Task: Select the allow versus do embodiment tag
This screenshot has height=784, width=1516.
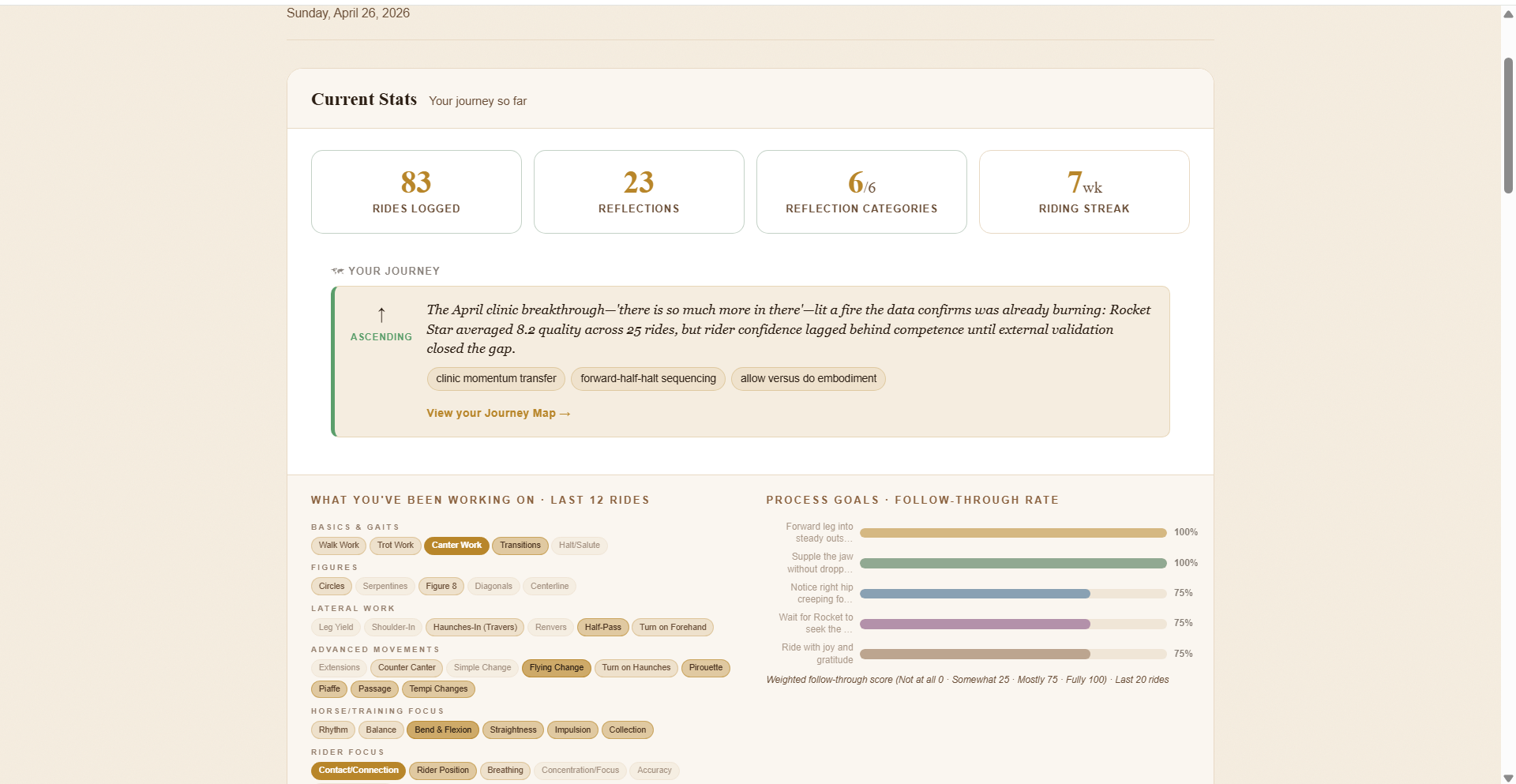Action: click(x=809, y=379)
